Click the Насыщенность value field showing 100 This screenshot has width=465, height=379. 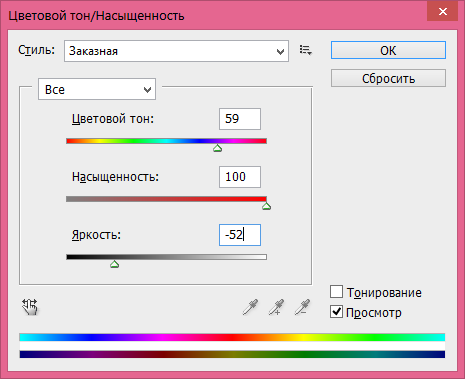pyautogui.click(x=240, y=177)
